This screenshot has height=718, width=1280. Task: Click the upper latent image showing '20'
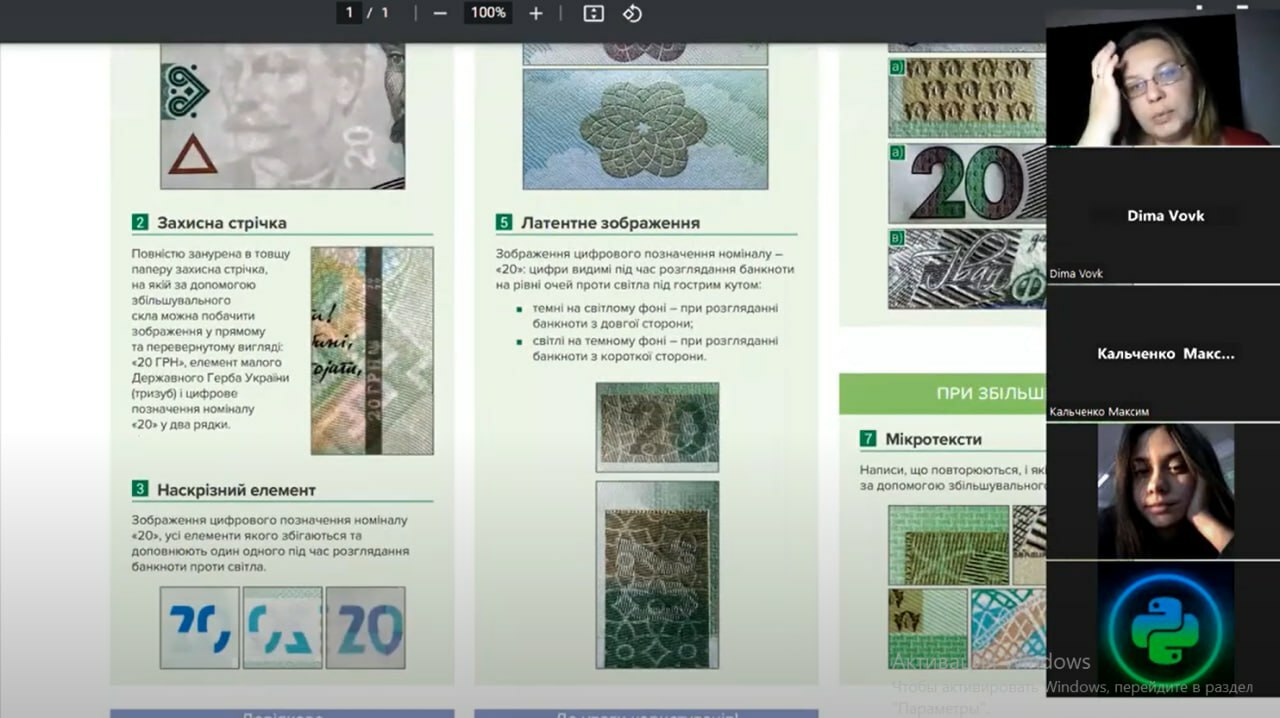pos(657,427)
